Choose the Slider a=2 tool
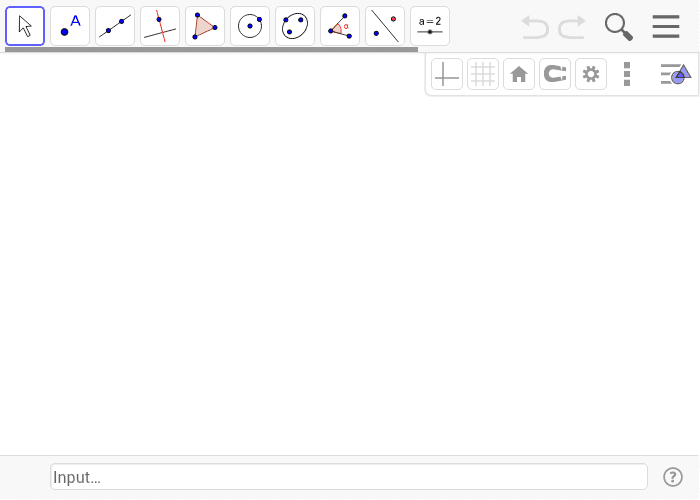Image resolution: width=700 pixels, height=500 pixels. coord(430,26)
